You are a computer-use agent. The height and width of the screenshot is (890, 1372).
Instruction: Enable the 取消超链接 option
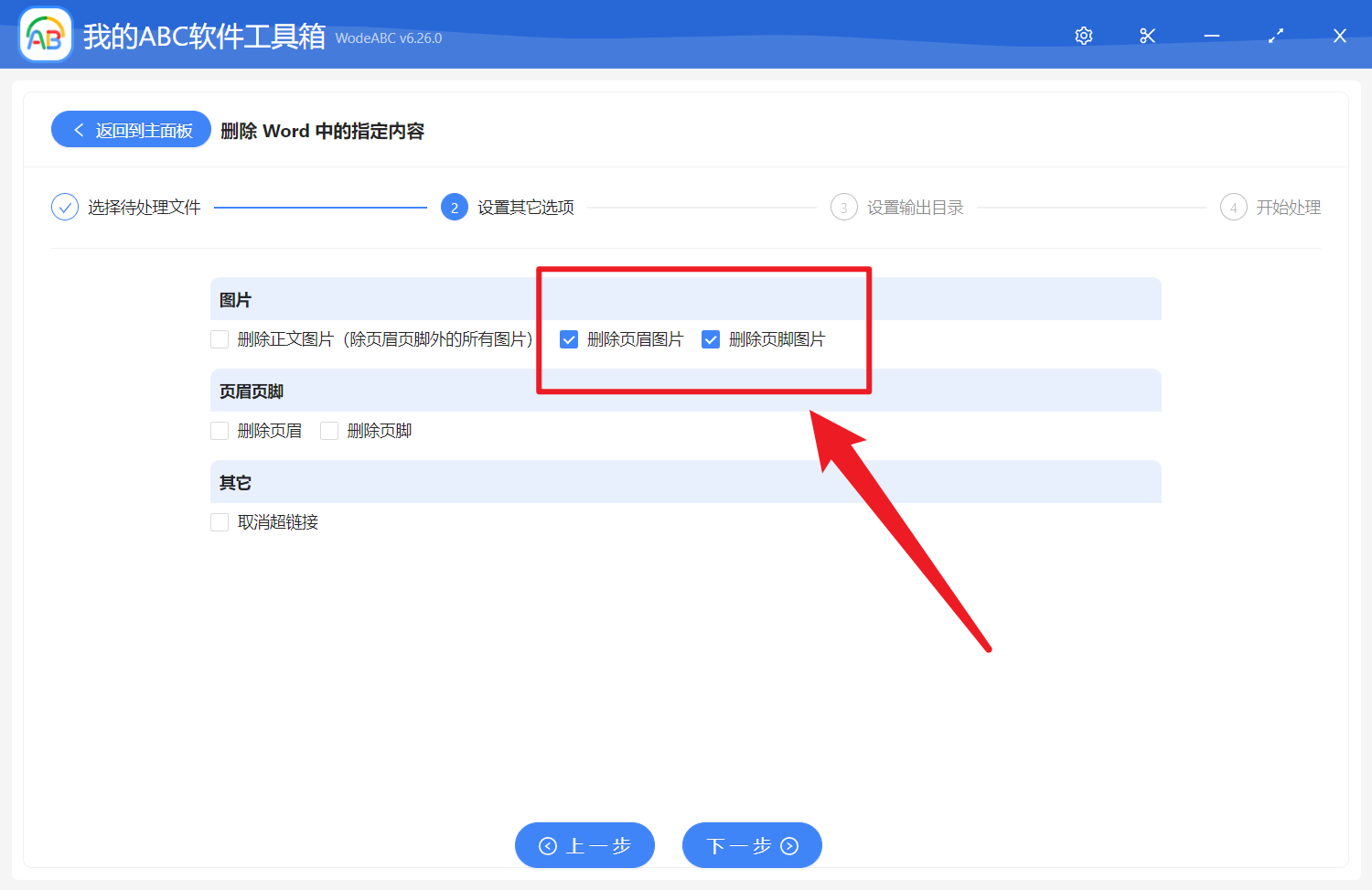[220, 521]
